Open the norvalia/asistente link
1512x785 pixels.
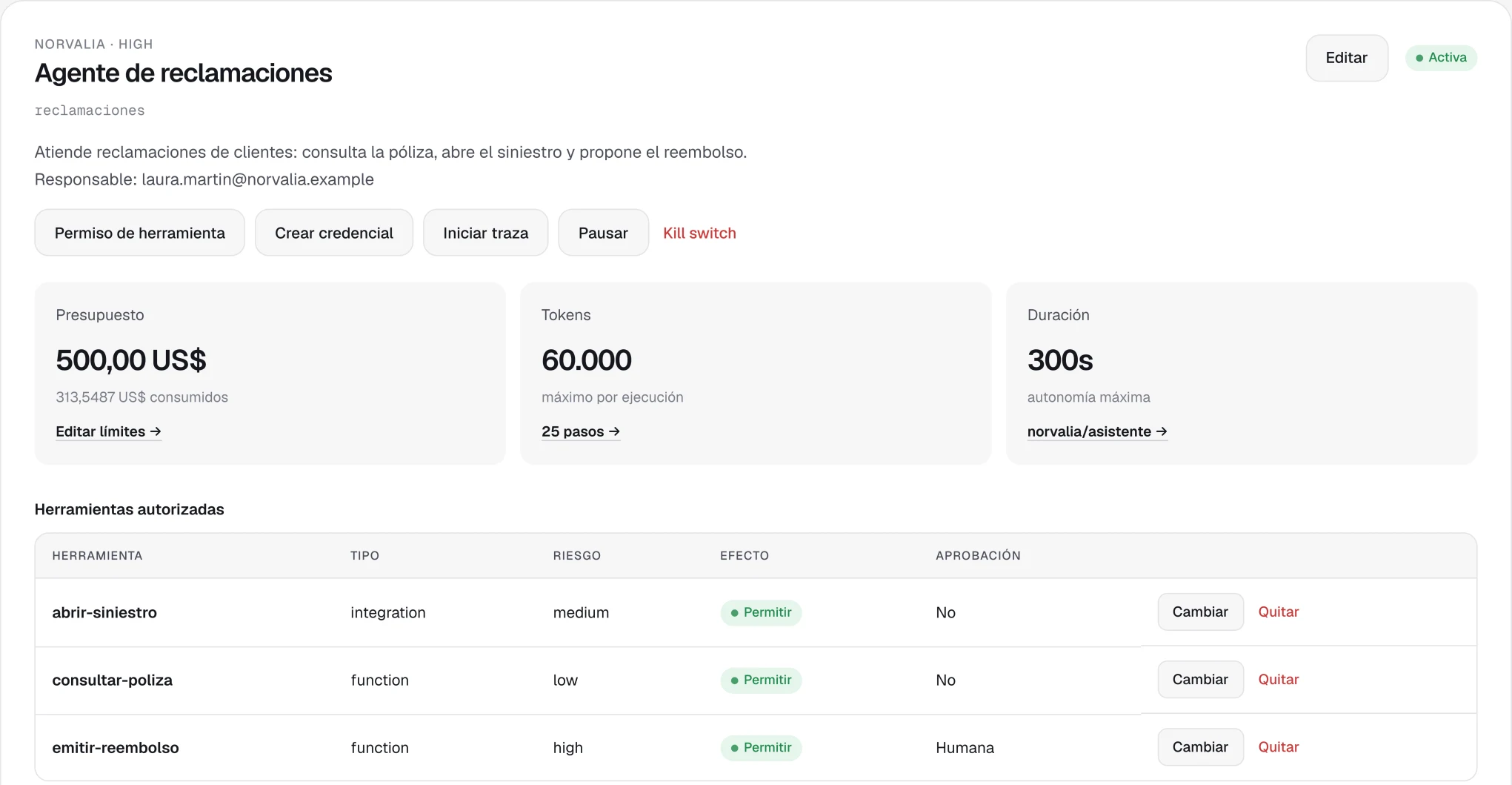[1097, 431]
